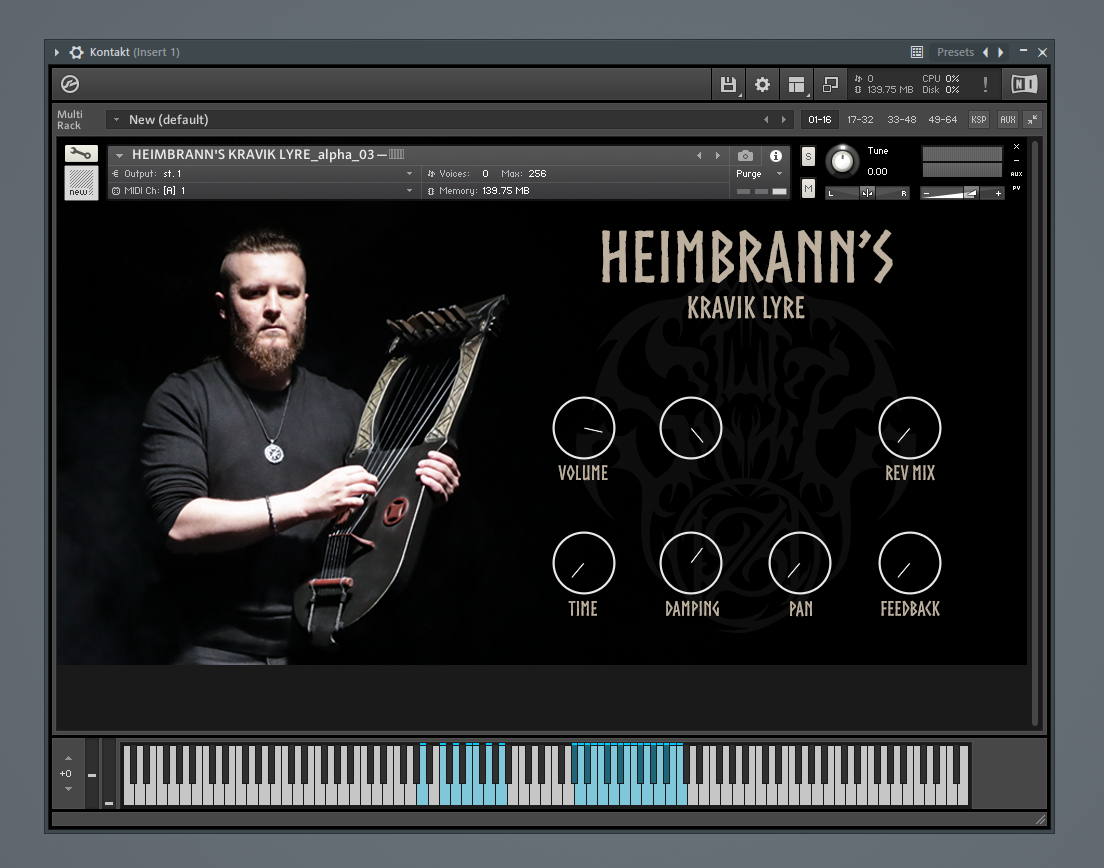The height and width of the screenshot is (868, 1104).
Task: Click the minimized view windows icon
Action: coord(831,84)
